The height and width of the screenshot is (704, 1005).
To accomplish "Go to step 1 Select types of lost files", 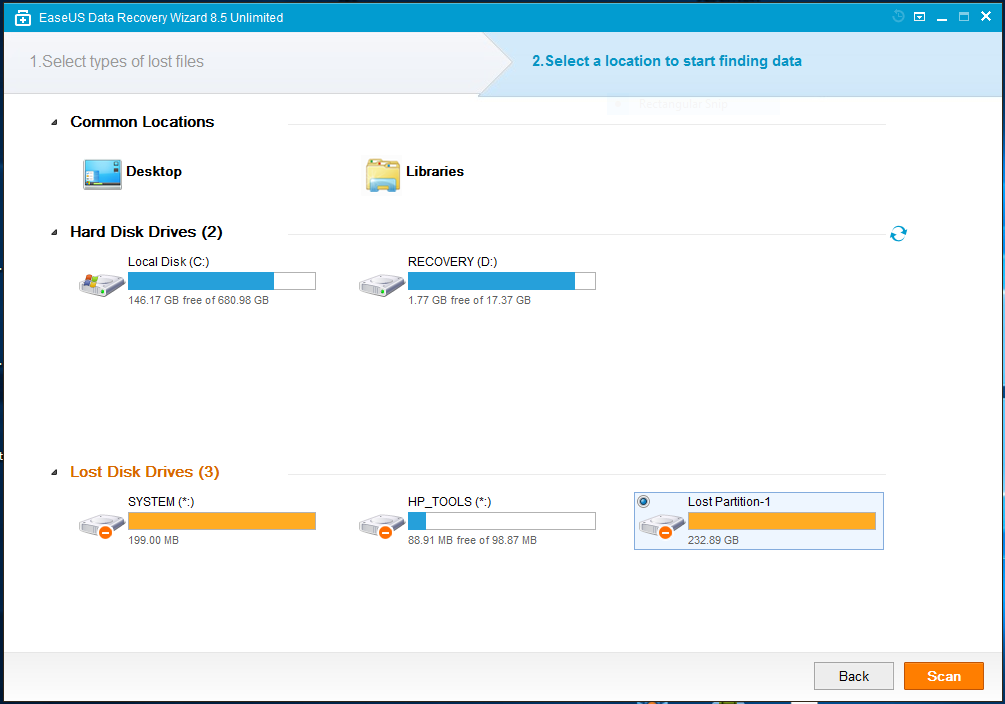I will 117,62.
